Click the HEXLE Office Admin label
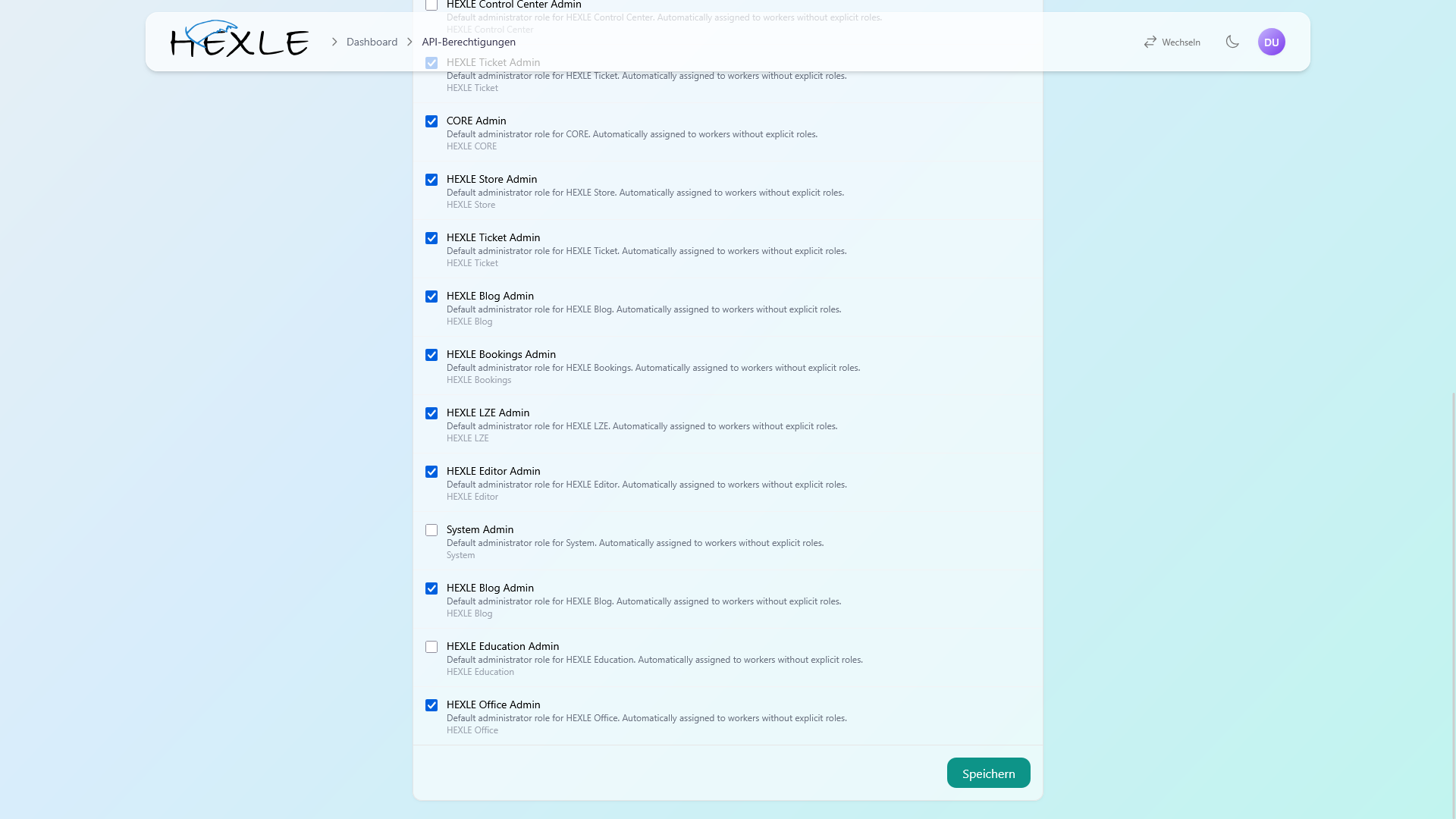Screen dimensions: 1456x819 point(493,704)
